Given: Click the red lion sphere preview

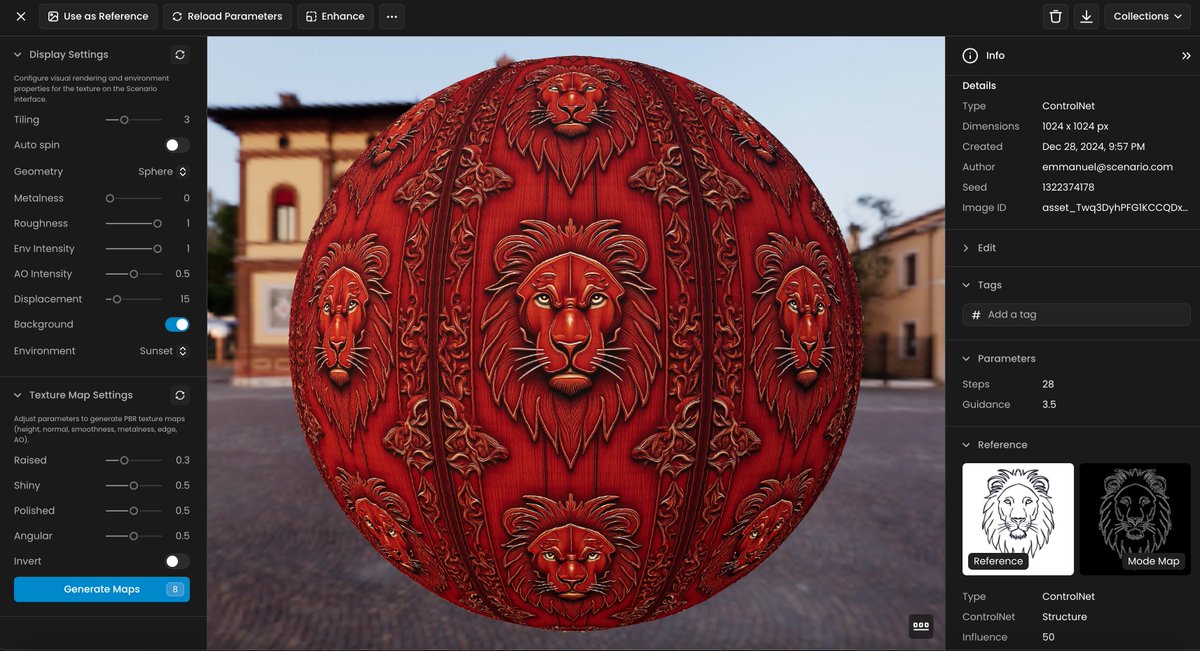Looking at the screenshot, I should (576, 343).
